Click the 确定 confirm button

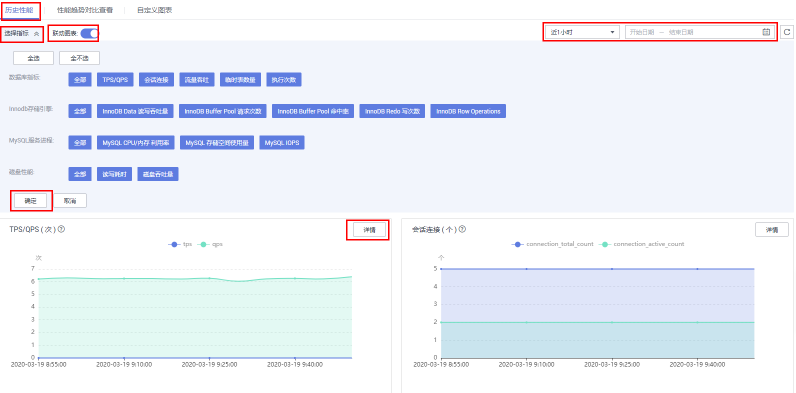point(31,201)
